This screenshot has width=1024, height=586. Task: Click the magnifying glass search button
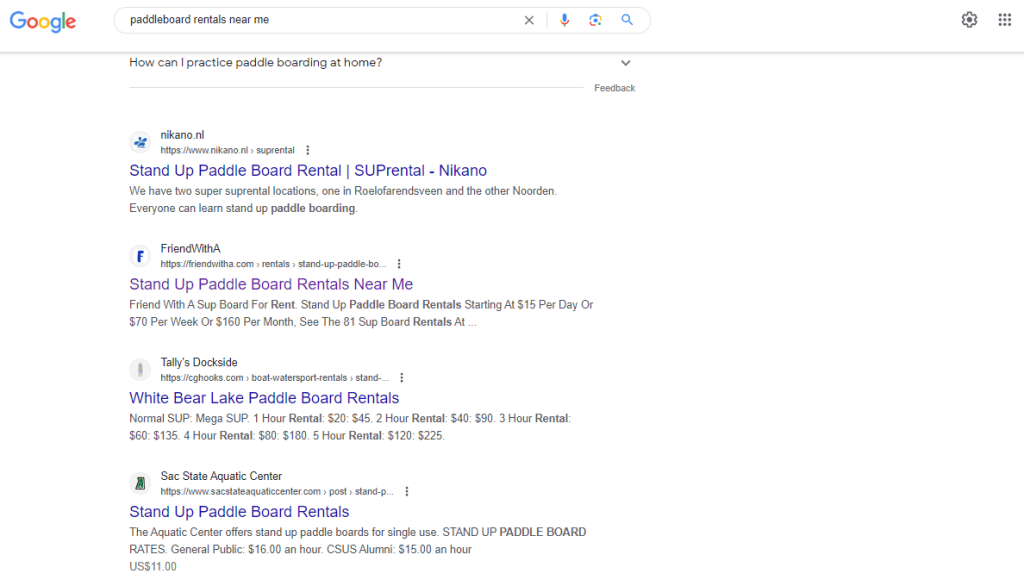point(627,20)
